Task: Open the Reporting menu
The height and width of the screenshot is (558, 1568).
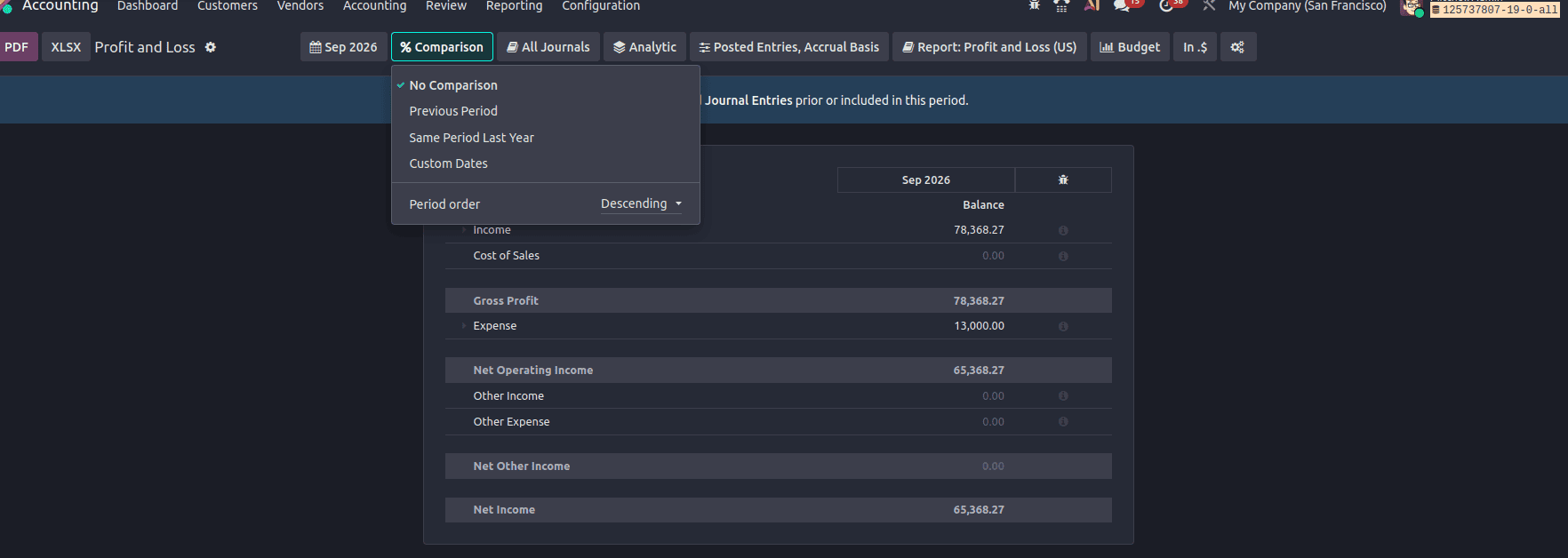Action: (x=514, y=6)
